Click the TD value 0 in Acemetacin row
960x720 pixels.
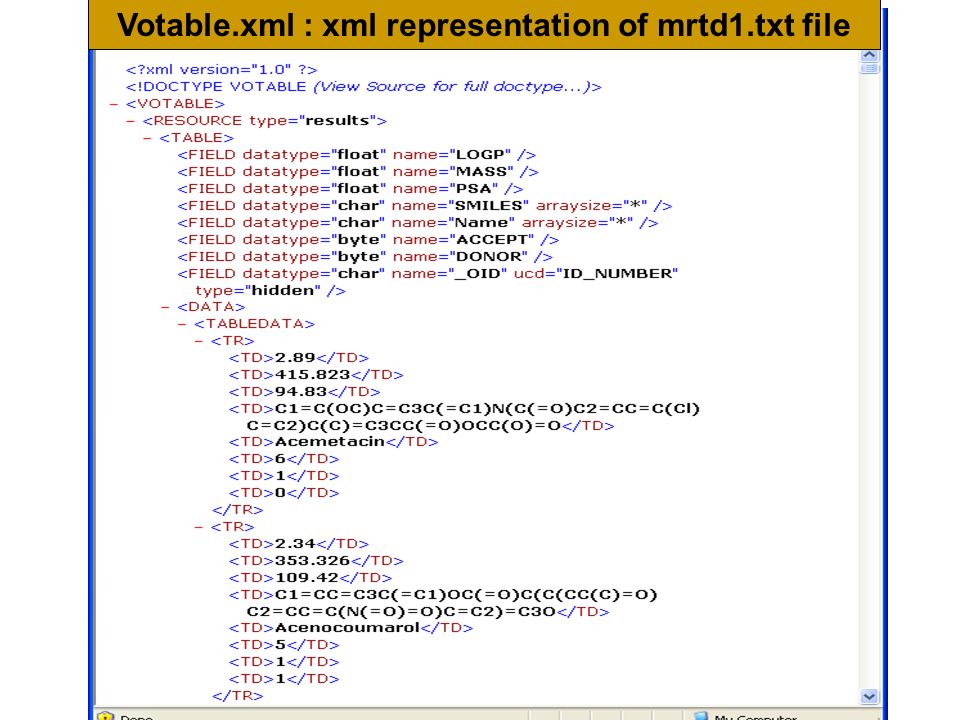pyautogui.click(x=280, y=493)
